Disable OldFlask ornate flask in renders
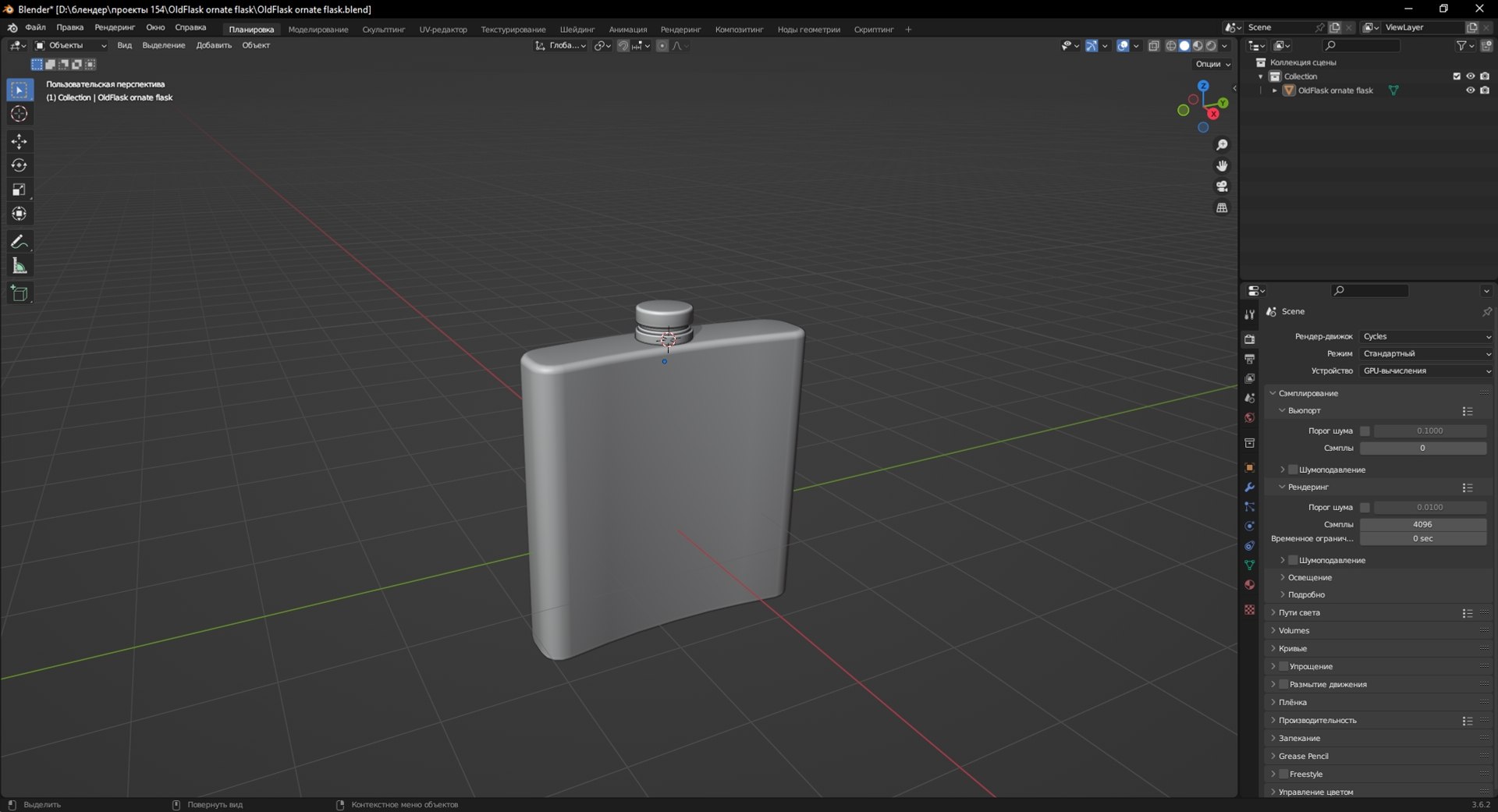Screen dimensions: 1498x812 (1485, 90)
